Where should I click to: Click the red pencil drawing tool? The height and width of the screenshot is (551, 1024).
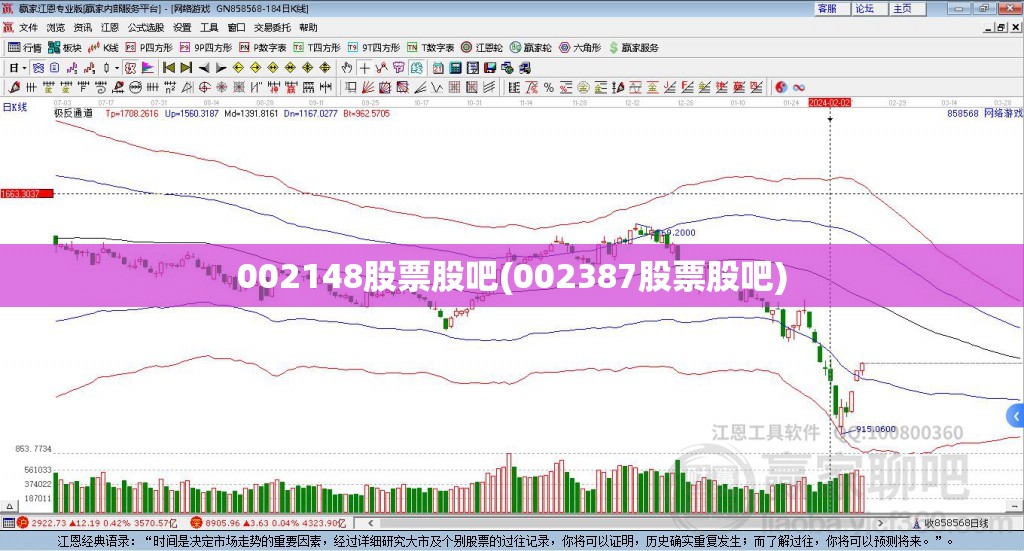pos(14,87)
